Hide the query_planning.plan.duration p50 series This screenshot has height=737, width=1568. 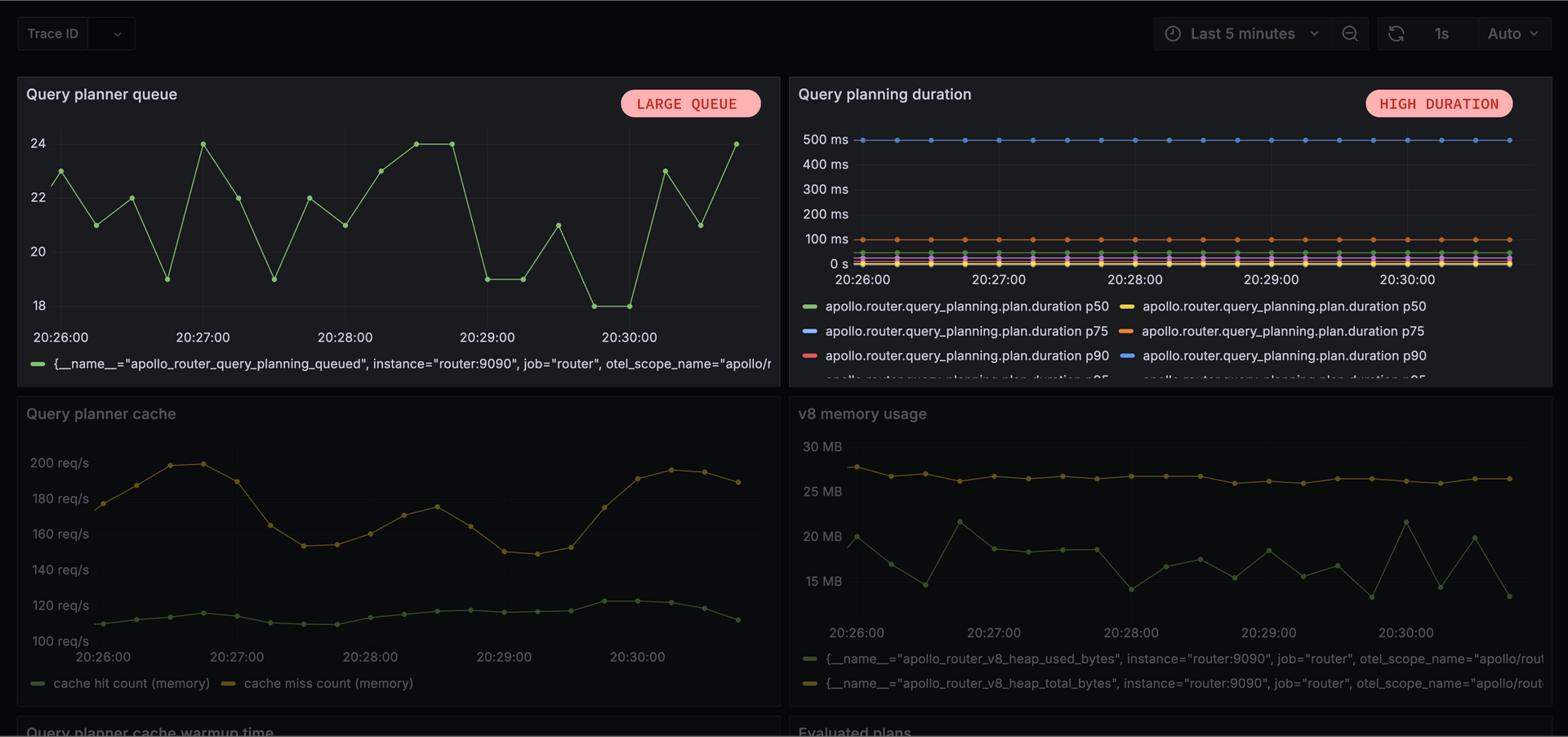pos(967,306)
